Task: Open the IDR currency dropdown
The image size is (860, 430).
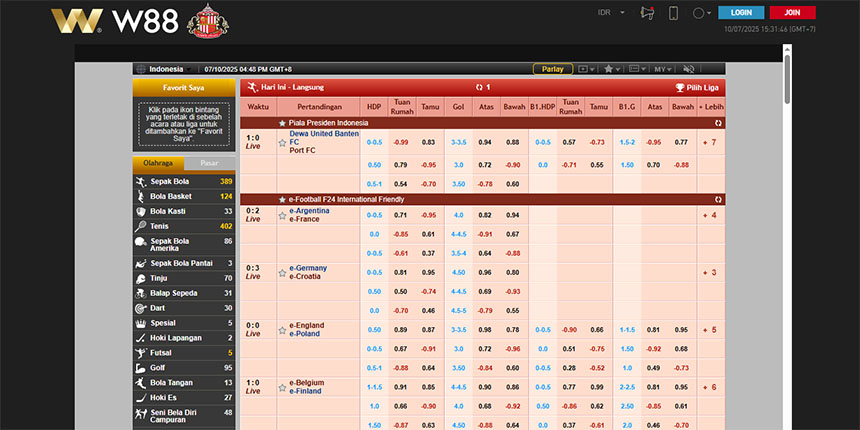Action: 611,13
